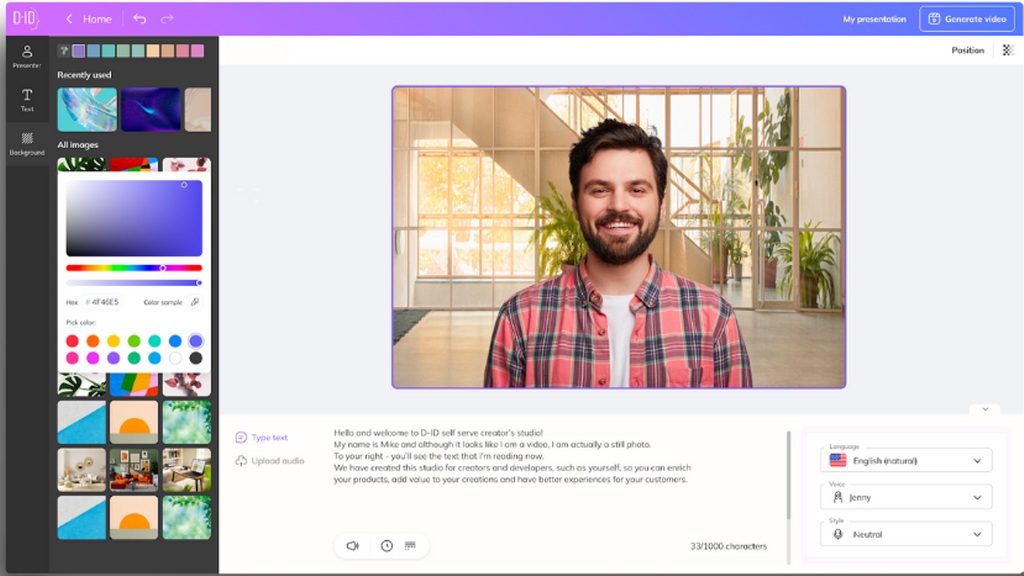Viewport: 1024px width, 576px height.
Task: Click the speaker listen icon below script
Action: click(x=352, y=546)
